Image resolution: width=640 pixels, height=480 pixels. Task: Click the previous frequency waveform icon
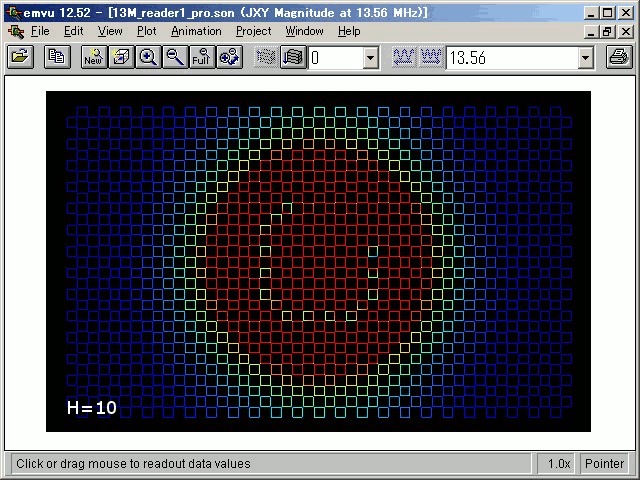pos(404,57)
